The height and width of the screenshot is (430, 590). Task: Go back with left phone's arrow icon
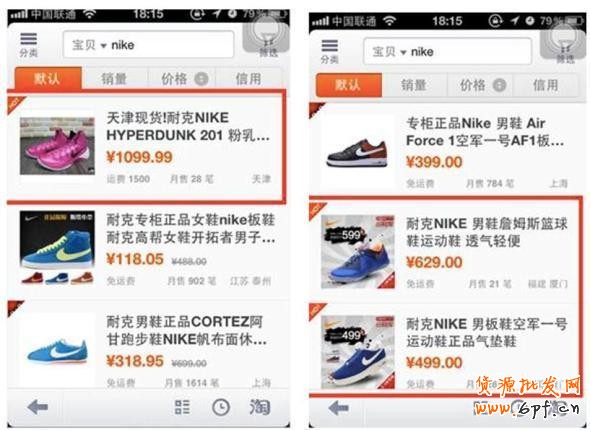click(38, 407)
